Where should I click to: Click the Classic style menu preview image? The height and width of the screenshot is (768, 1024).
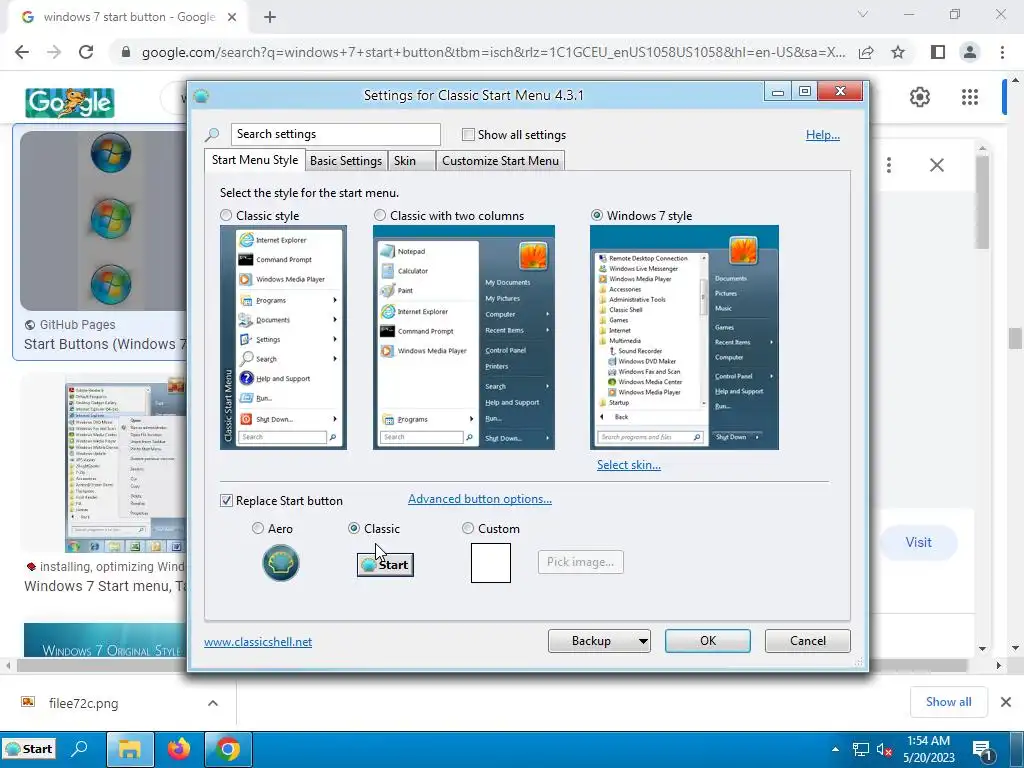tap(283, 338)
